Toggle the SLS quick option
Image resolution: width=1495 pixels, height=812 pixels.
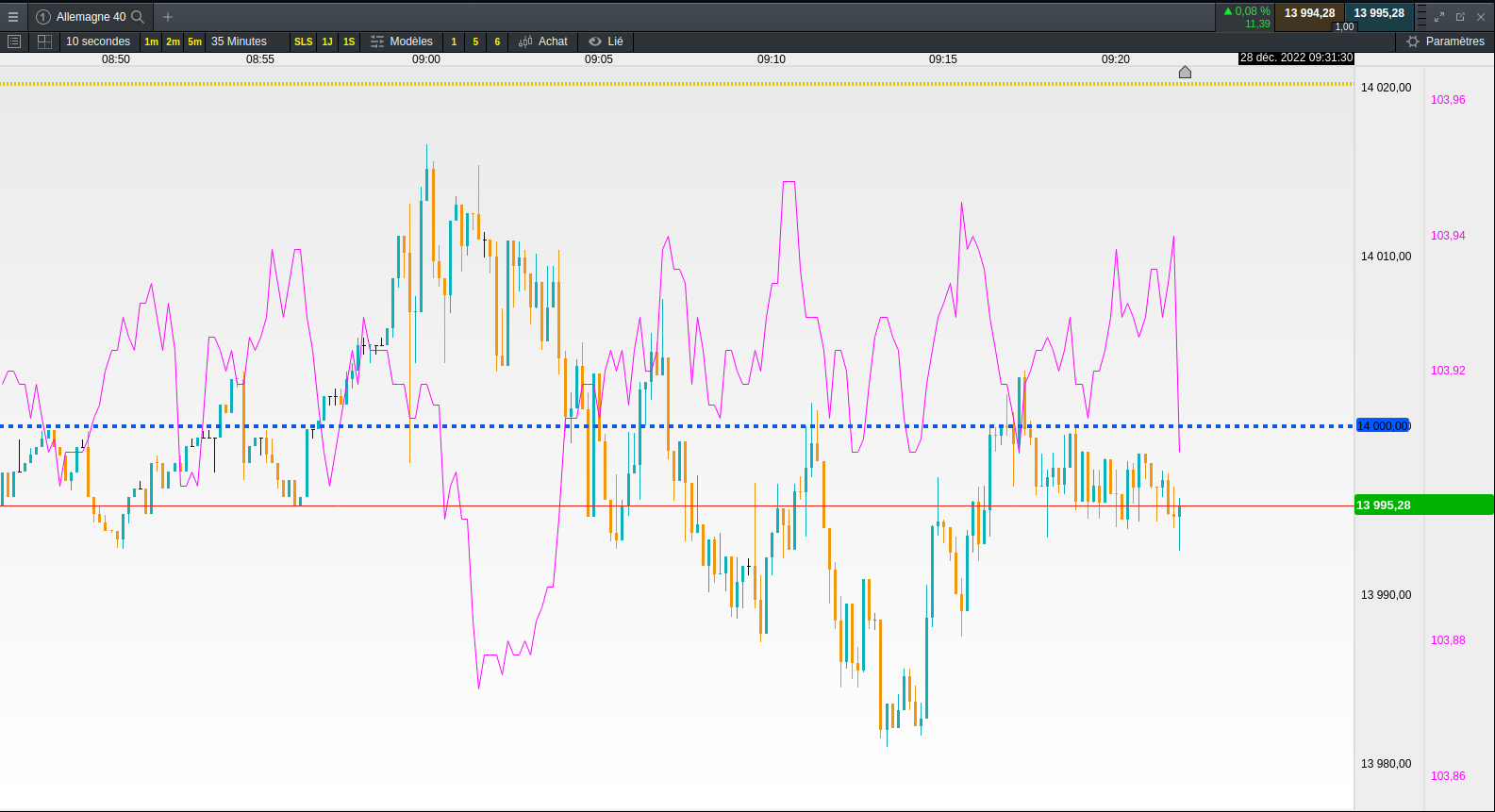pos(303,41)
